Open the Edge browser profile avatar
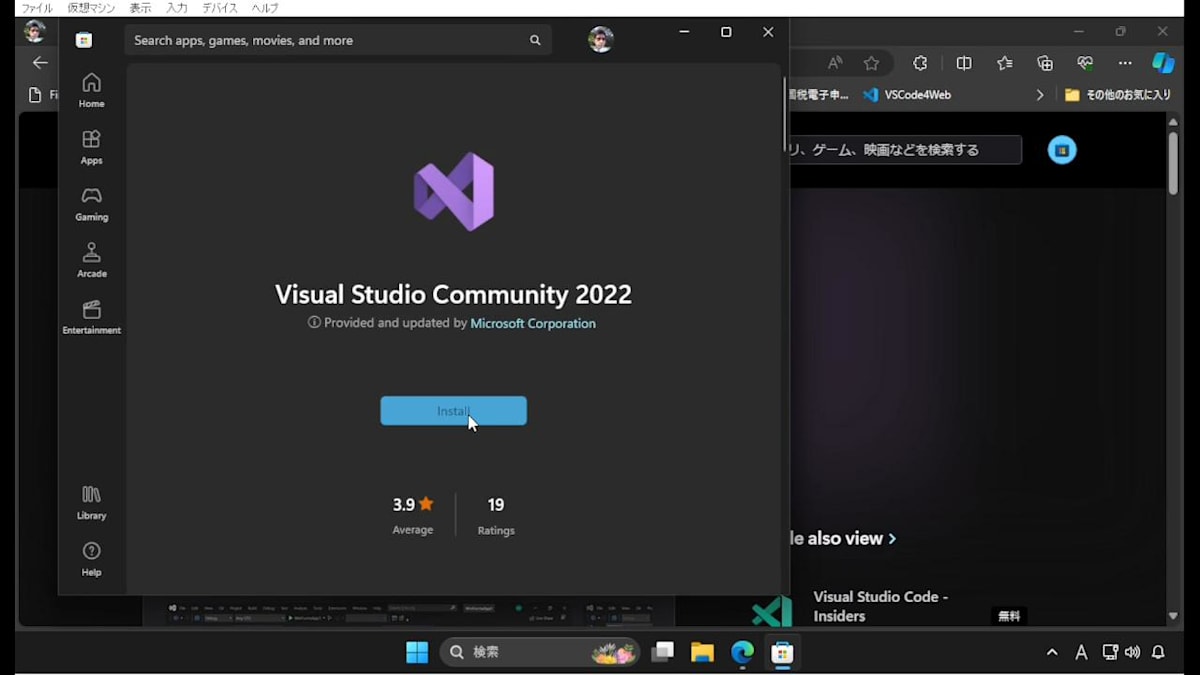1200x675 pixels. pyautogui.click(x=34, y=31)
